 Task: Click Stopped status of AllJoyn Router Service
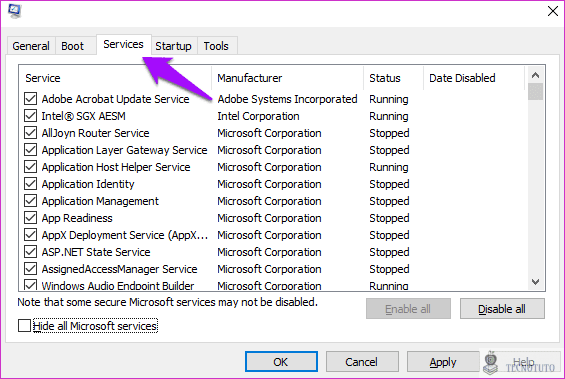(x=389, y=133)
